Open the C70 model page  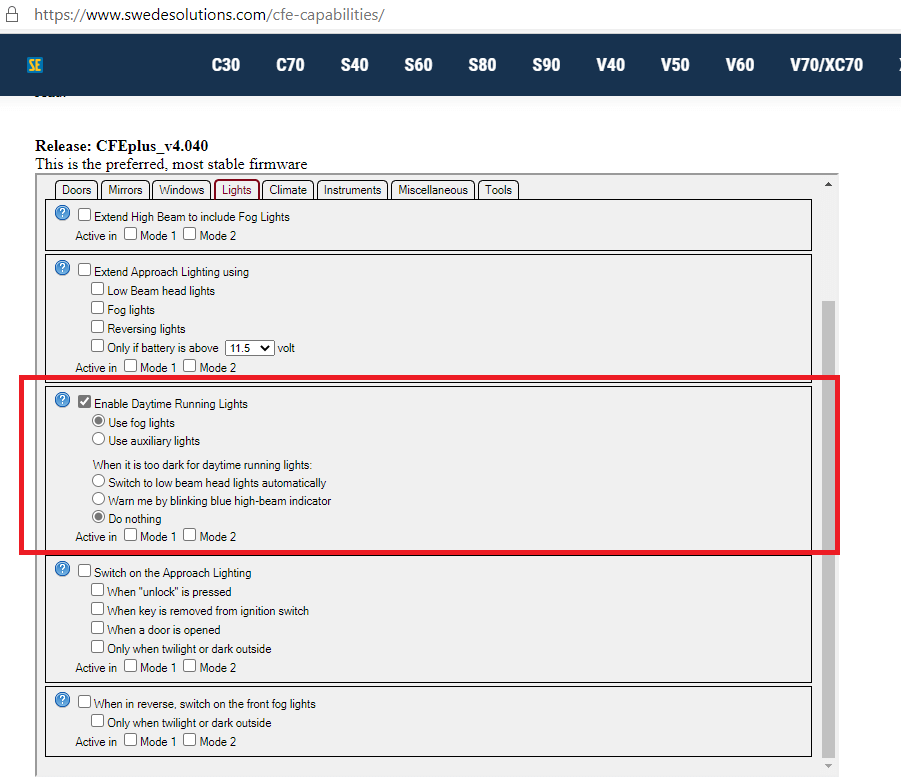pyautogui.click(x=290, y=65)
